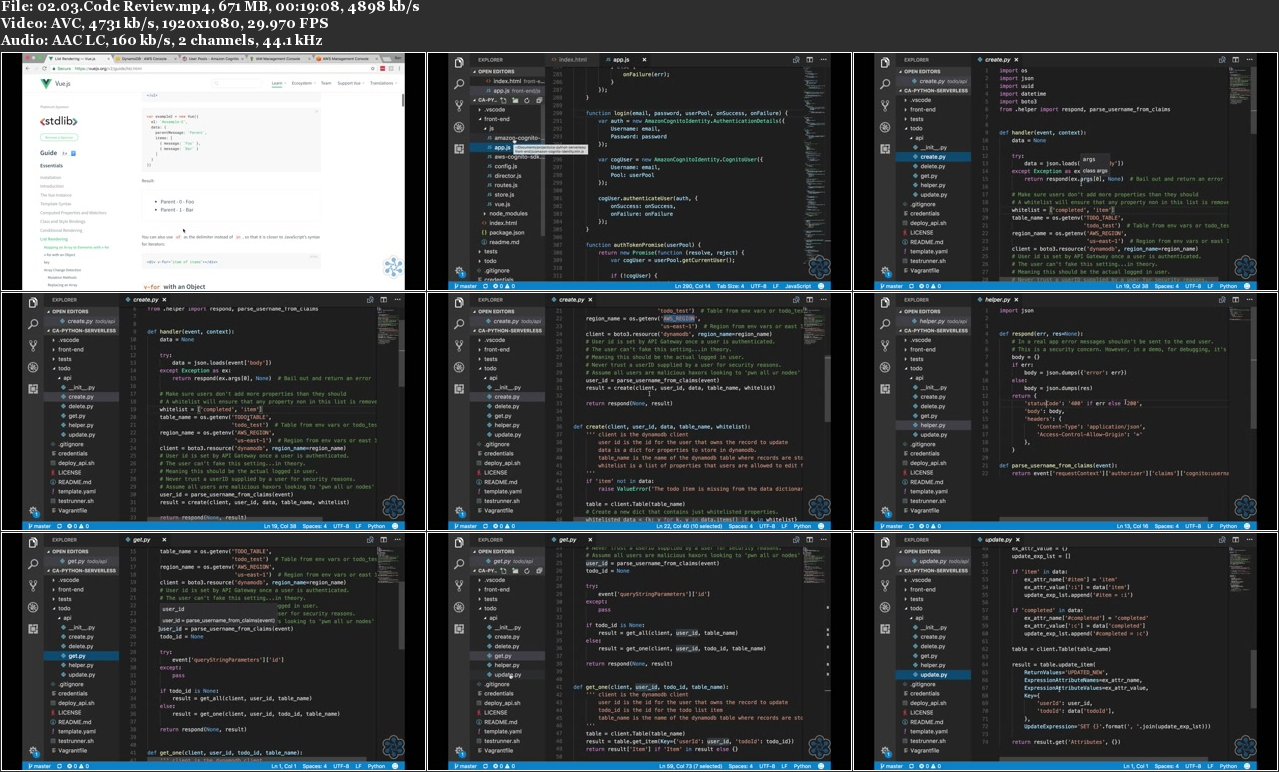Click the master branch in the app.js frame's status bar
1279x772 pixels.
[x=465, y=286]
